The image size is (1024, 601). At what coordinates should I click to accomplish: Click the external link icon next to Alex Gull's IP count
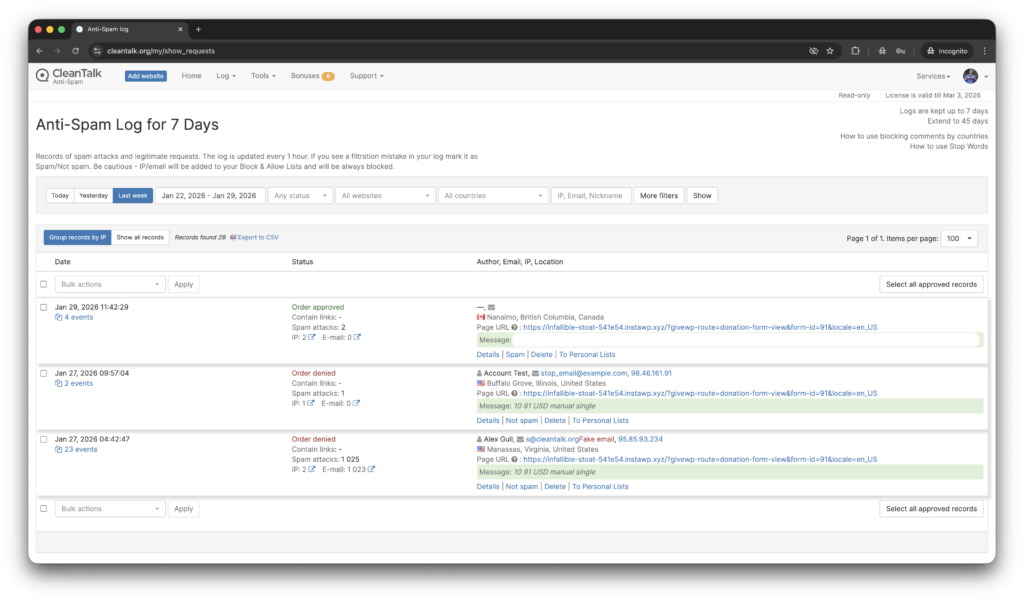313,470
